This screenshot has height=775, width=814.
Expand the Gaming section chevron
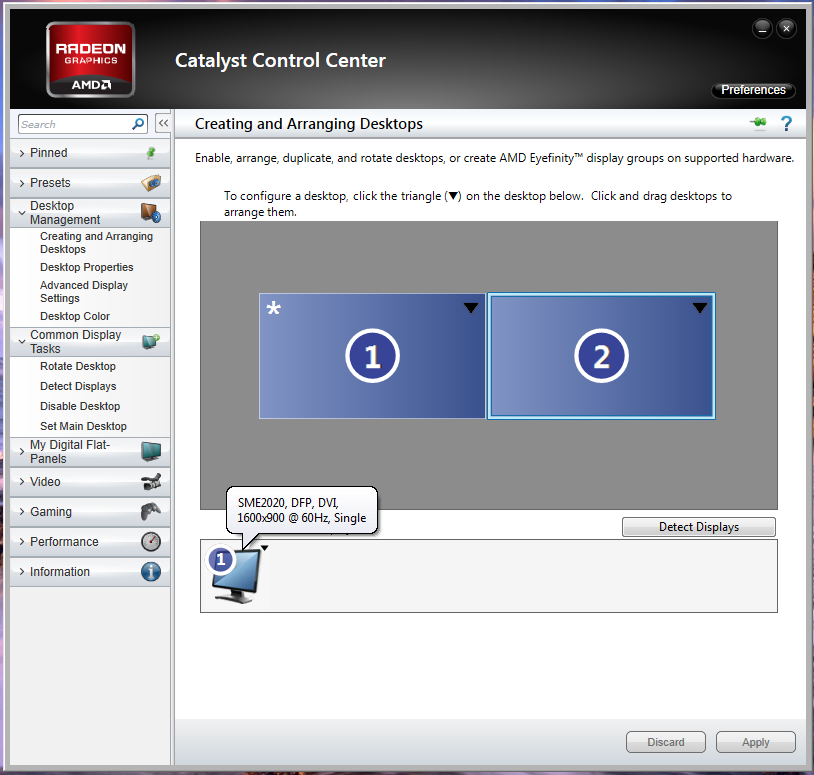22,512
